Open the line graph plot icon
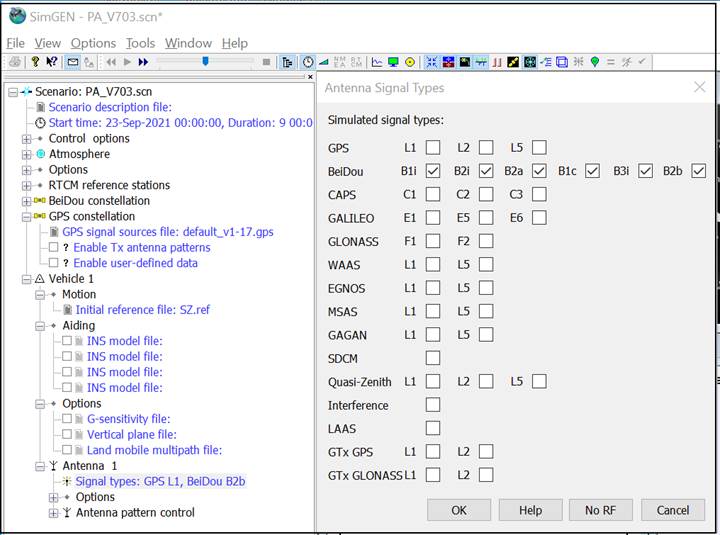Image resolution: width=720 pixels, height=535 pixels. [377, 62]
